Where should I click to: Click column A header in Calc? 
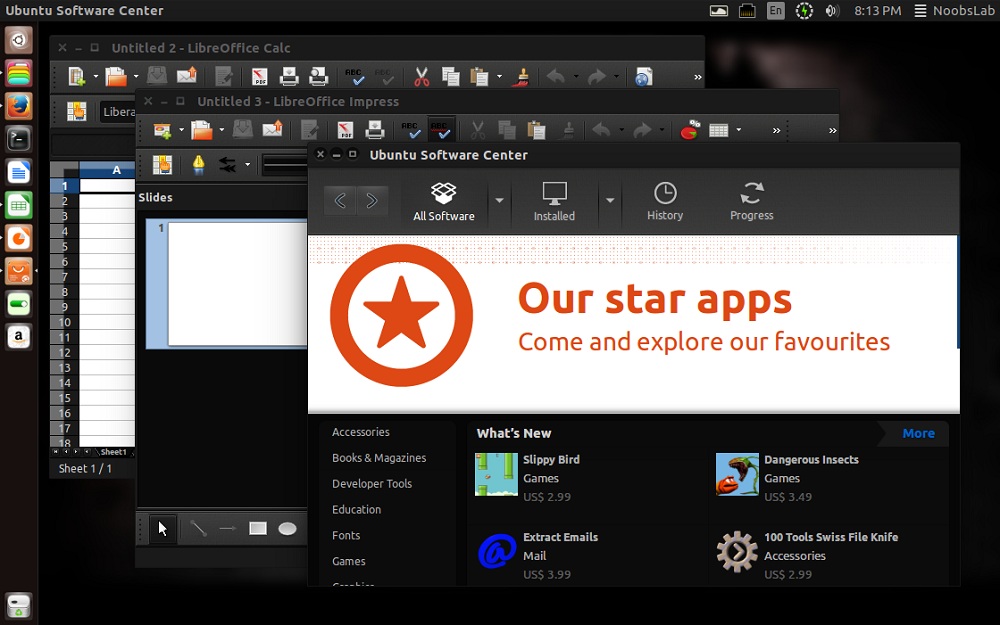(107, 170)
